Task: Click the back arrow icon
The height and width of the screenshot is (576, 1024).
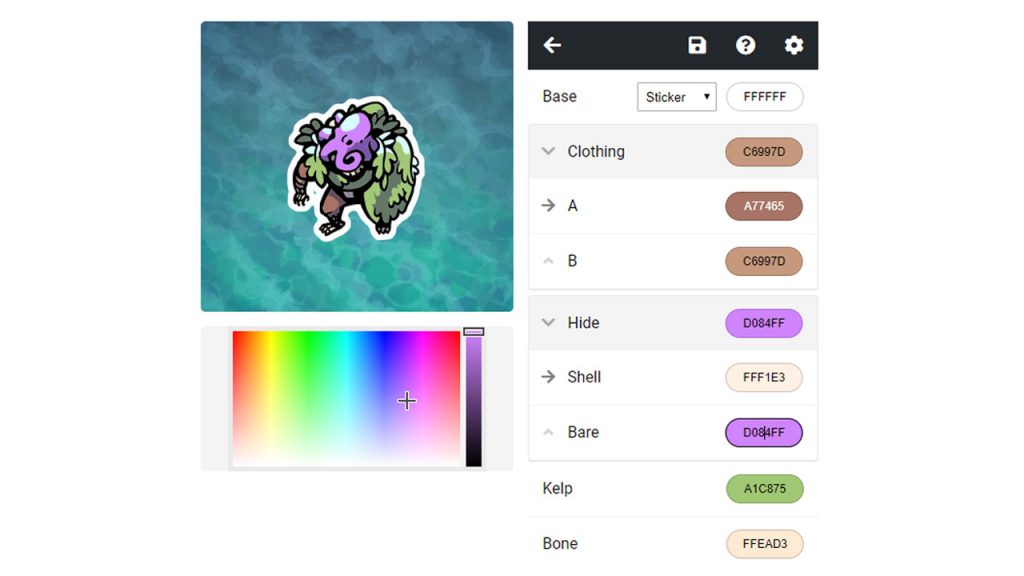Action: 552,45
